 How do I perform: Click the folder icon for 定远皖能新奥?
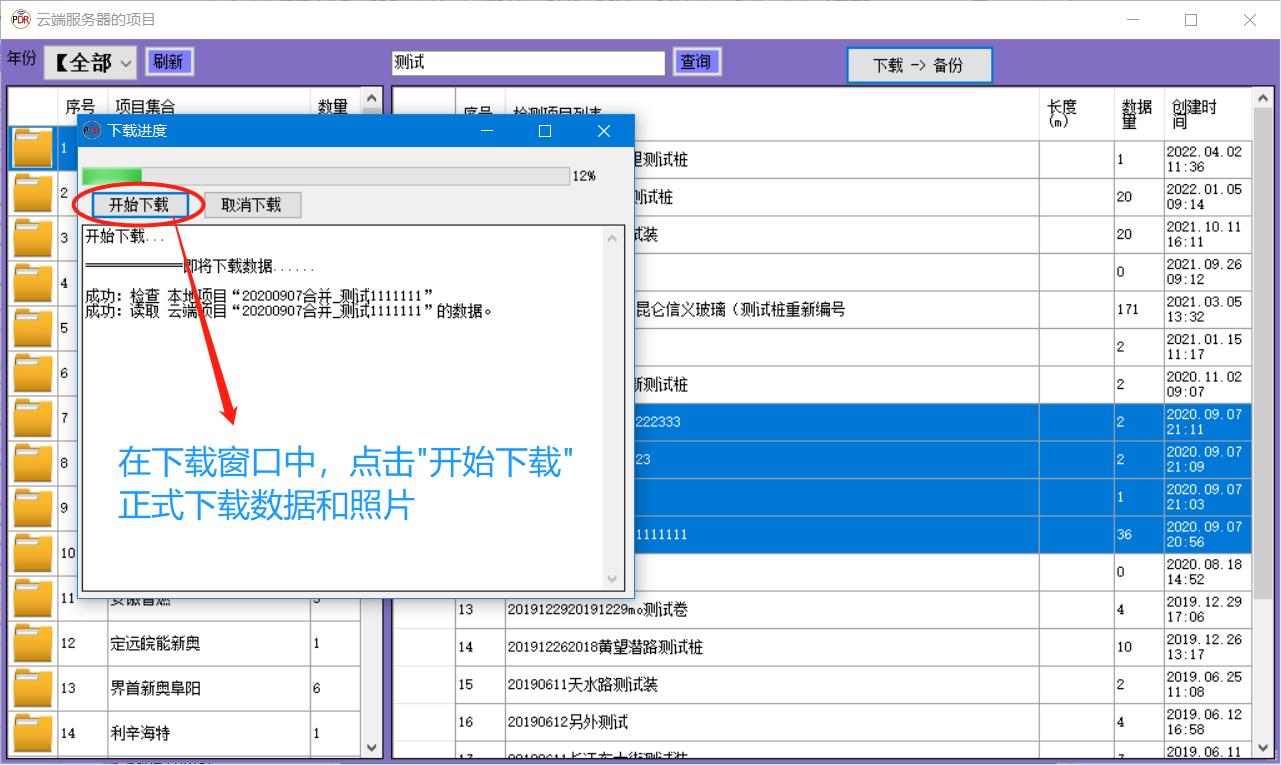tap(33, 644)
